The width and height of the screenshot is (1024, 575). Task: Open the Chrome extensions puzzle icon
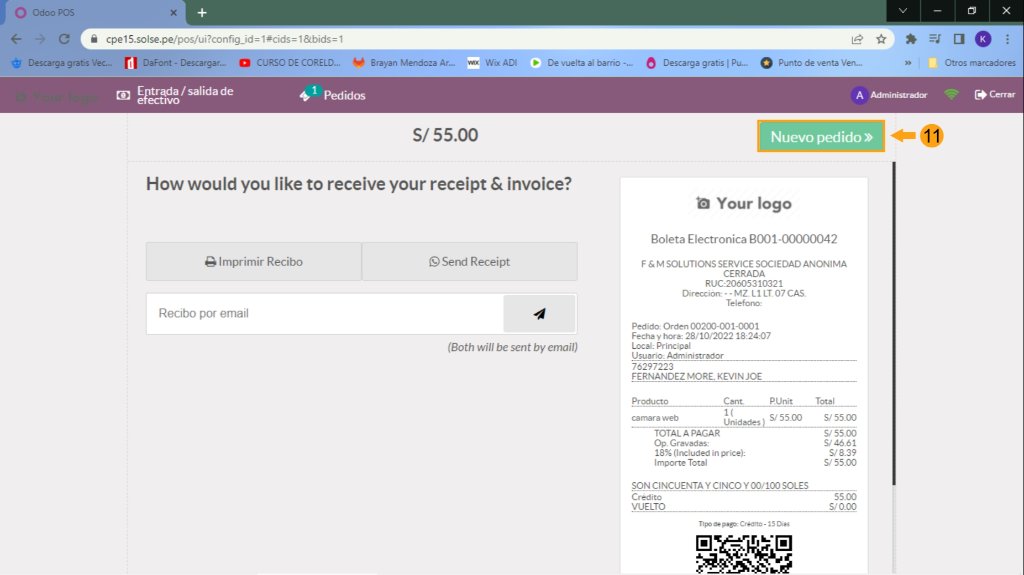coord(911,39)
